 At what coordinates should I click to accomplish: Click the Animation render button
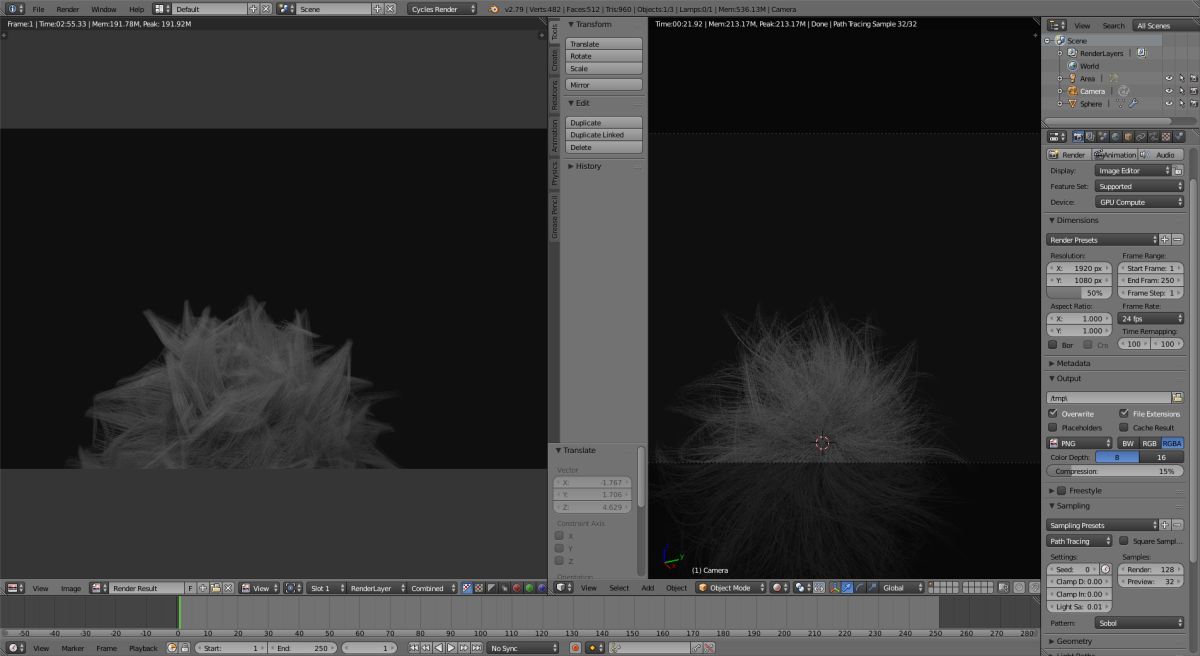point(1116,155)
